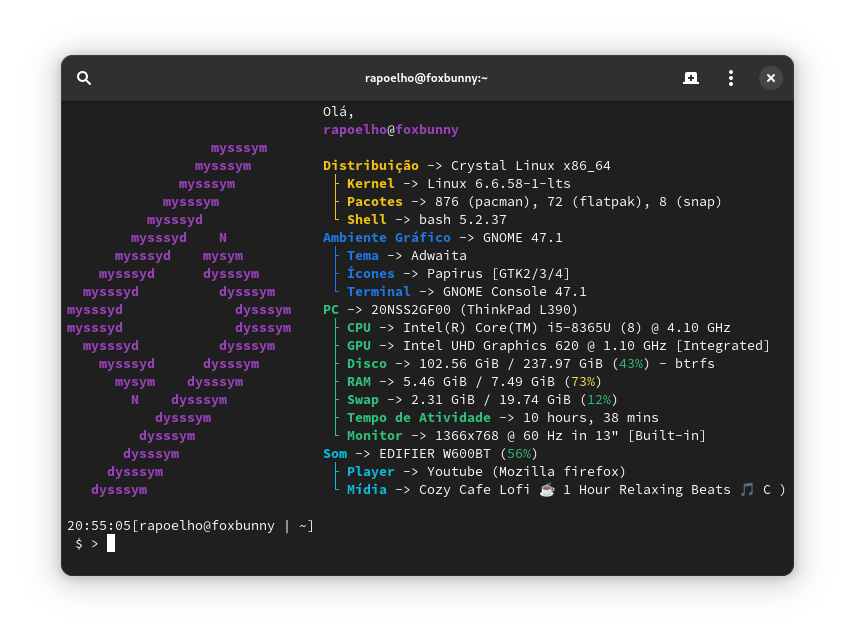The width and height of the screenshot is (855, 643).
Task: Click the blue Ambiente Gráfico heading
Action: (x=386, y=238)
